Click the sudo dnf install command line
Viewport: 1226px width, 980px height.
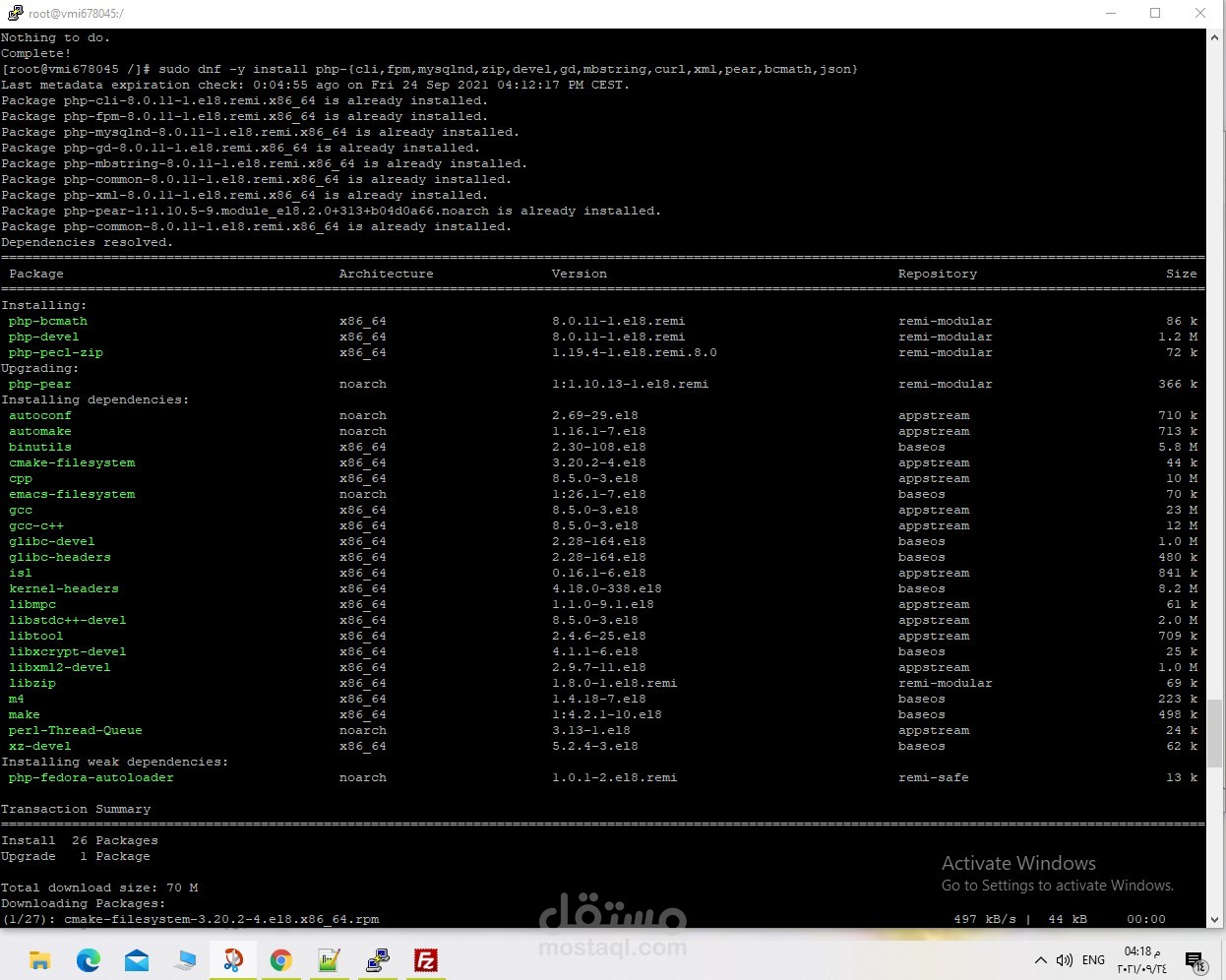[x=430, y=69]
